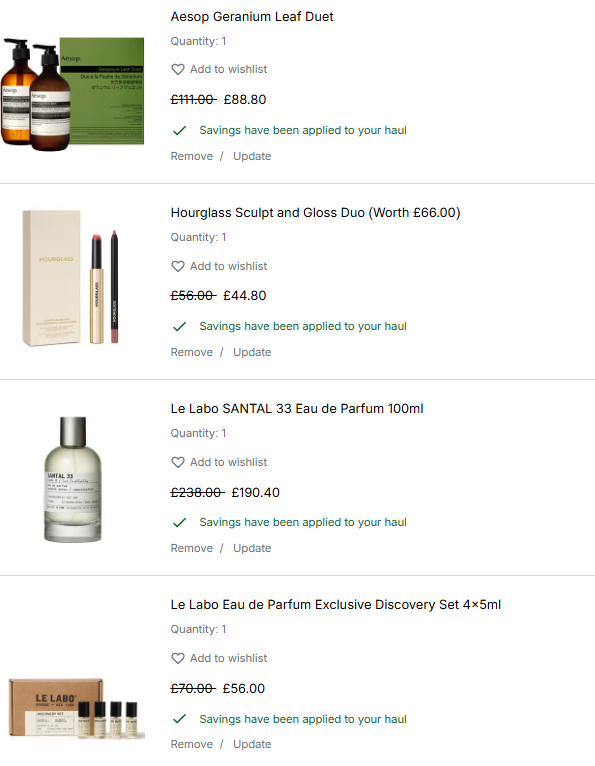
Task: Remove Aesop Geranium Leaf Duet from basket
Action: click(x=191, y=156)
